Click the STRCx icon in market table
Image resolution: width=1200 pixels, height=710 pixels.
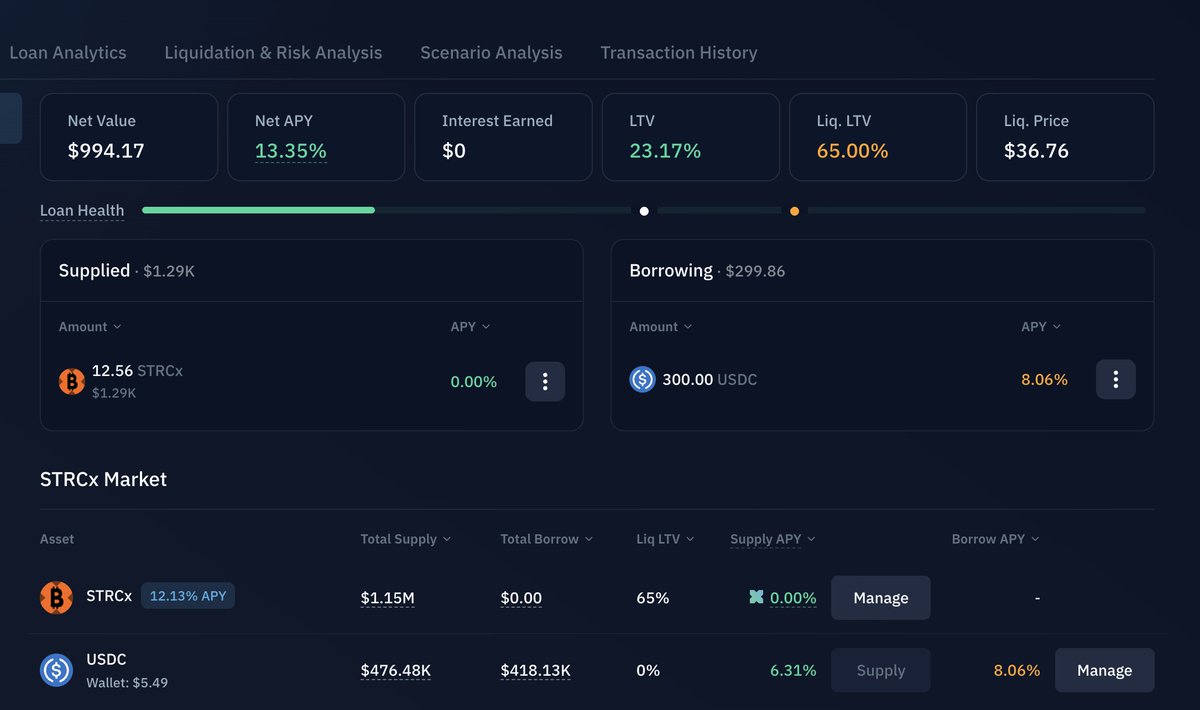tap(57, 597)
